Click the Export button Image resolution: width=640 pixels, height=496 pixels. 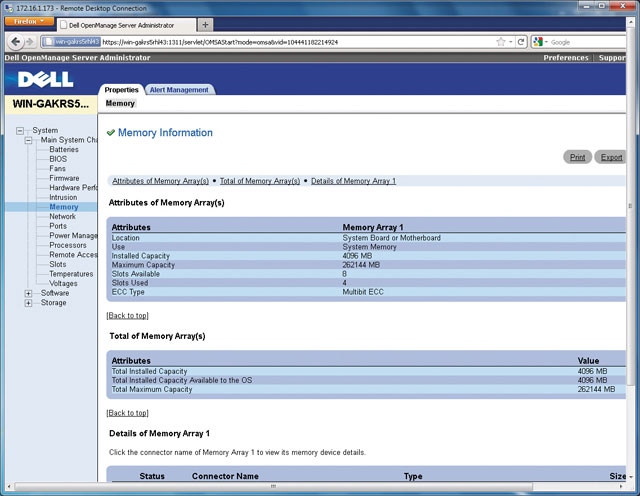[610, 157]
